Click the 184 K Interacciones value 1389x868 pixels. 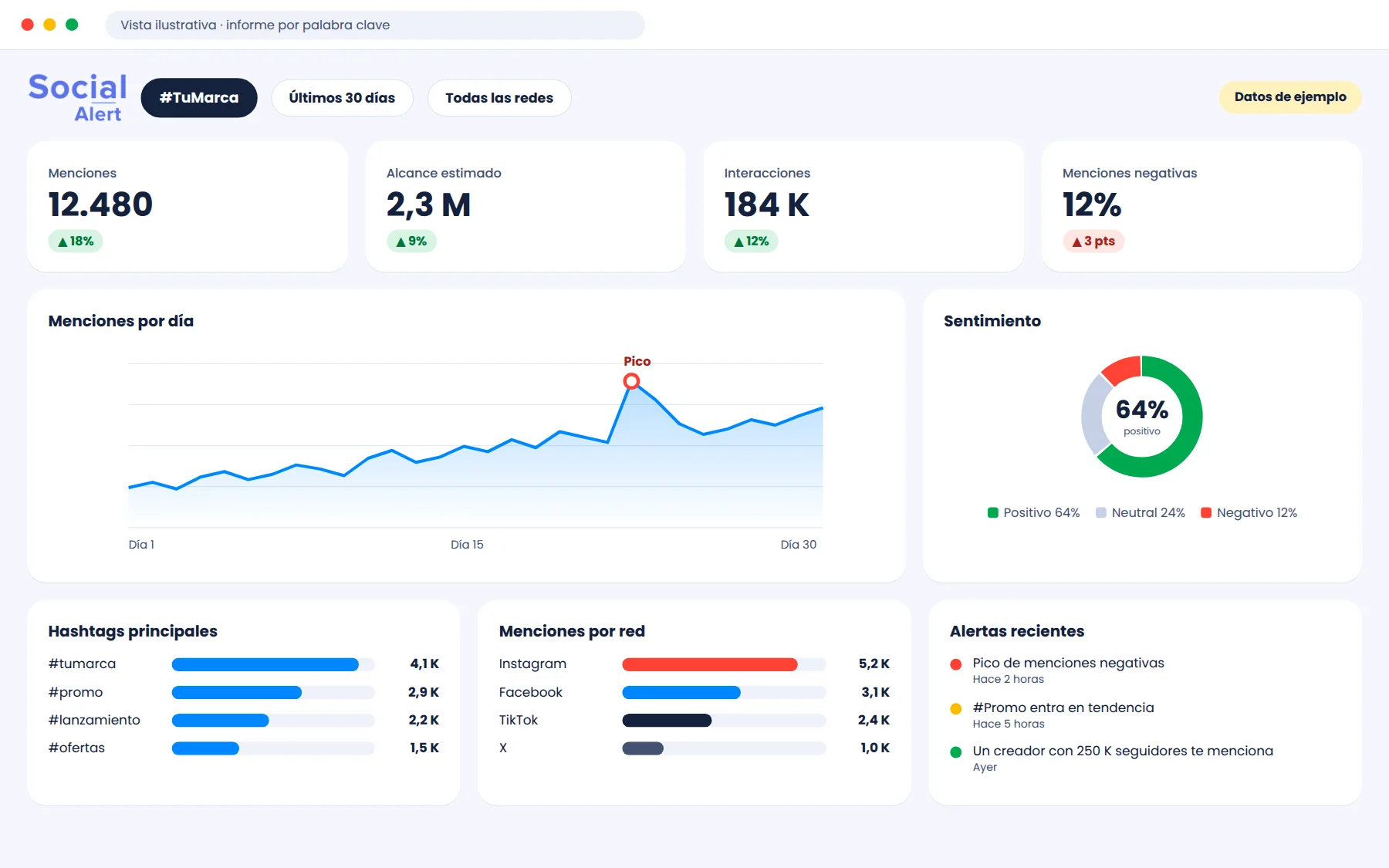click(767, 204)
